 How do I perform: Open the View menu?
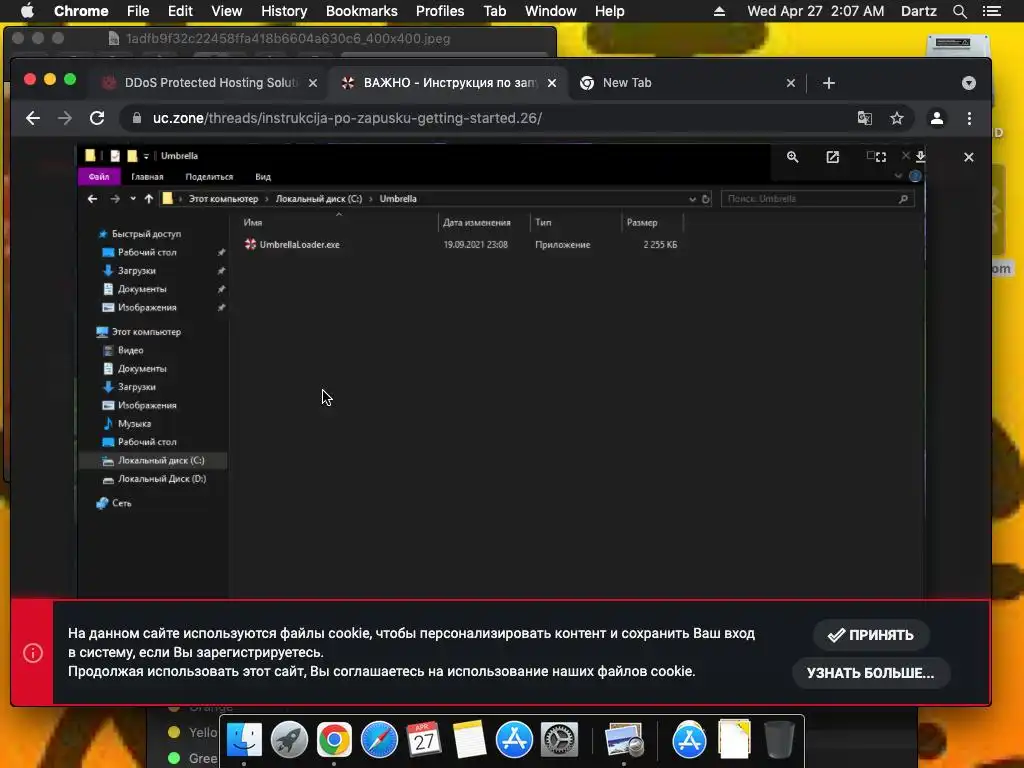pos(227,11)
